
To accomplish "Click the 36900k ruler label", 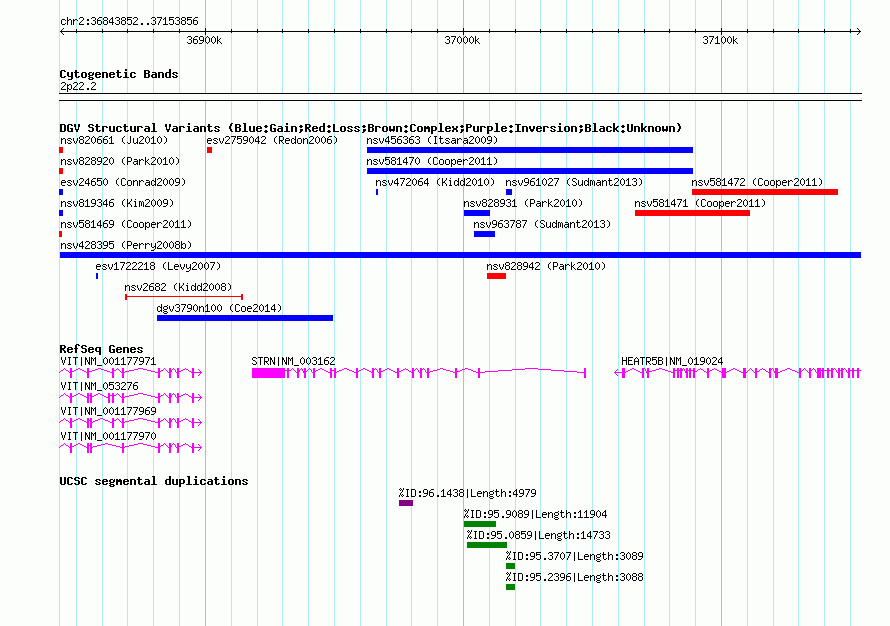I will pos(204,40).
